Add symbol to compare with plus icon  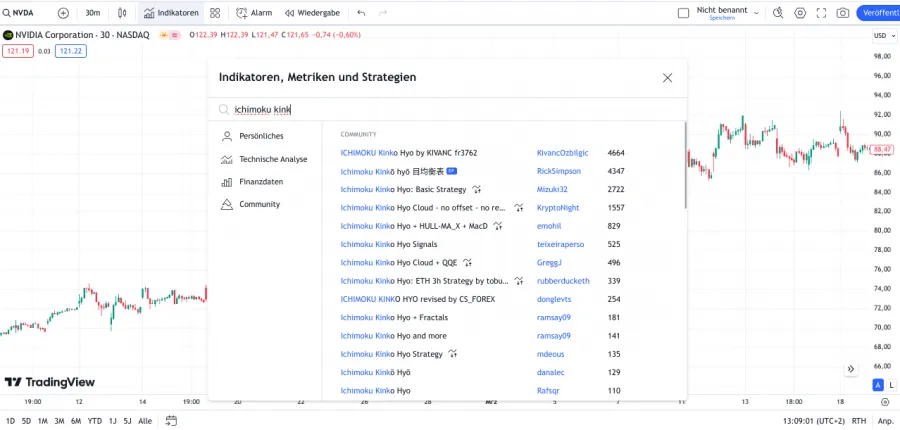[x=63, y=13]
